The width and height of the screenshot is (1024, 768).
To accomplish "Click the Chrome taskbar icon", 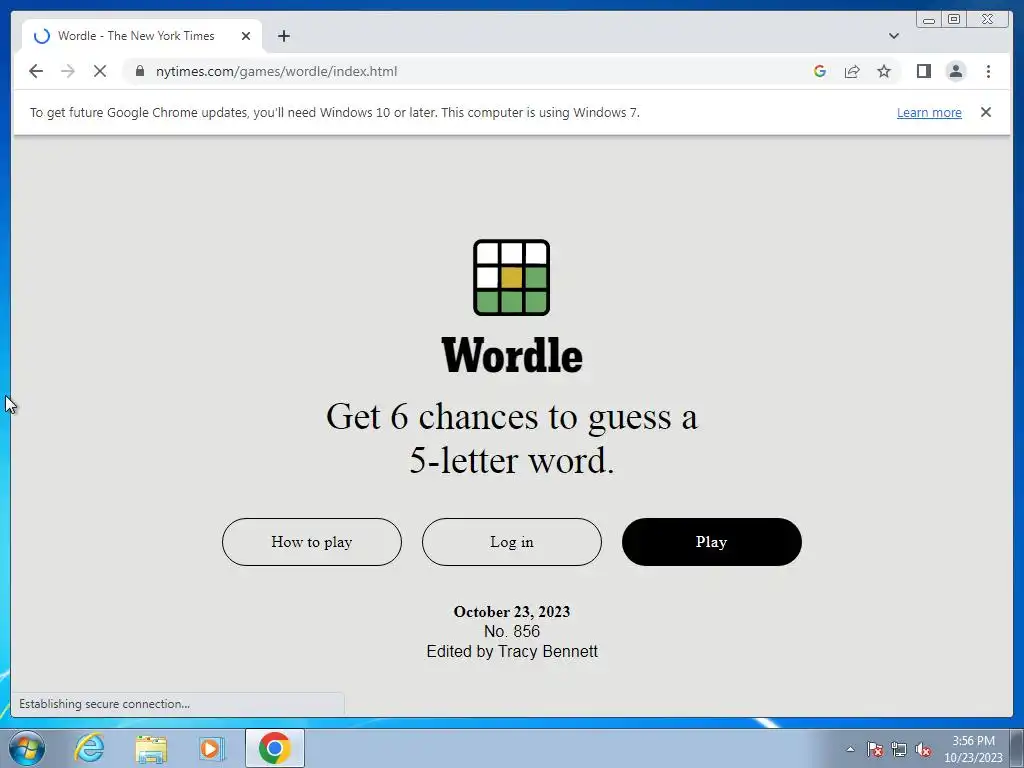I will click(x=274, y=748).
